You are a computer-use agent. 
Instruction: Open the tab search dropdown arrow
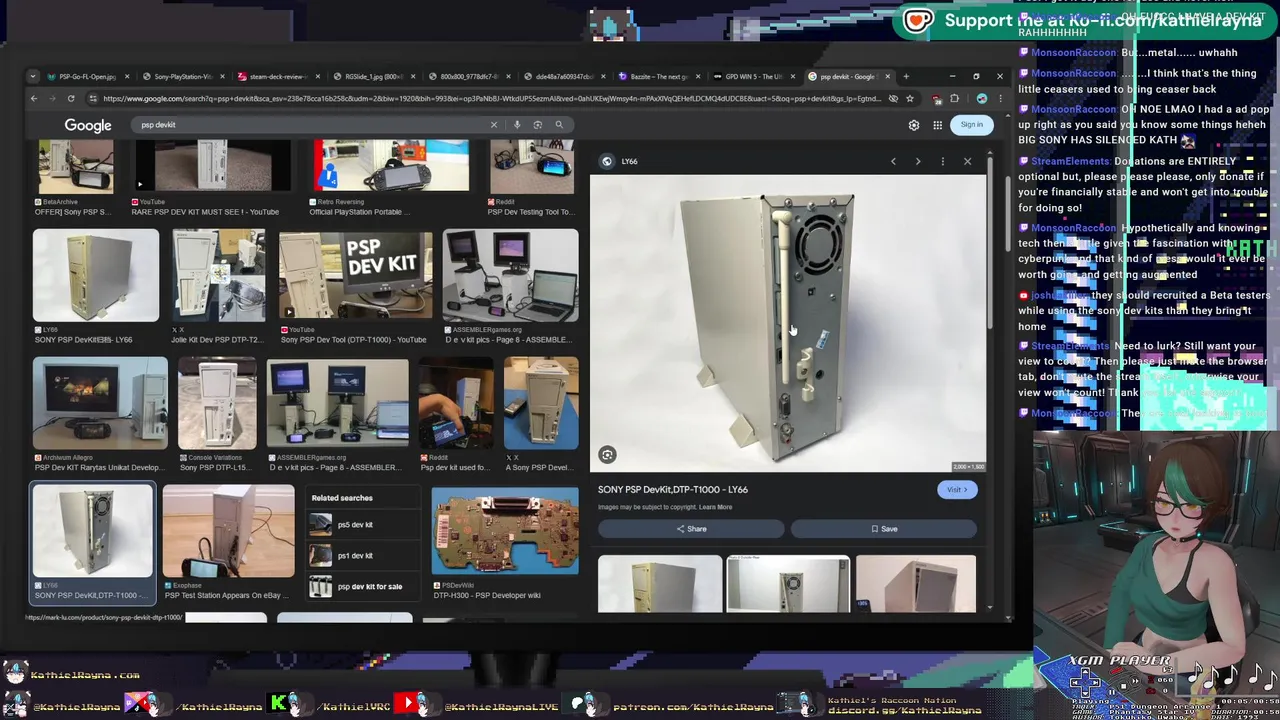(x=33, y=76)
